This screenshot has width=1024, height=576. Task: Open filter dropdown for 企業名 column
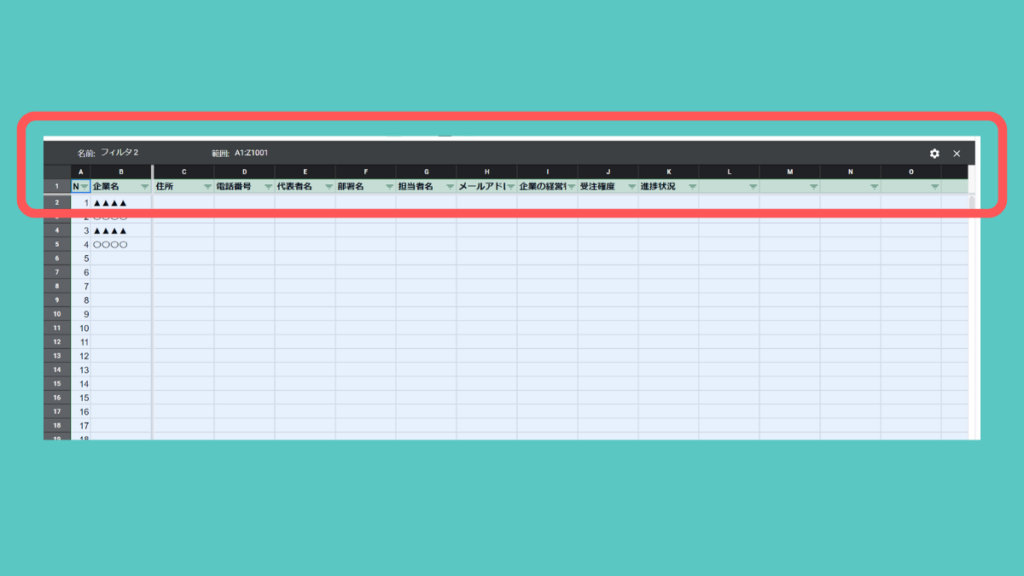(145, 187)
